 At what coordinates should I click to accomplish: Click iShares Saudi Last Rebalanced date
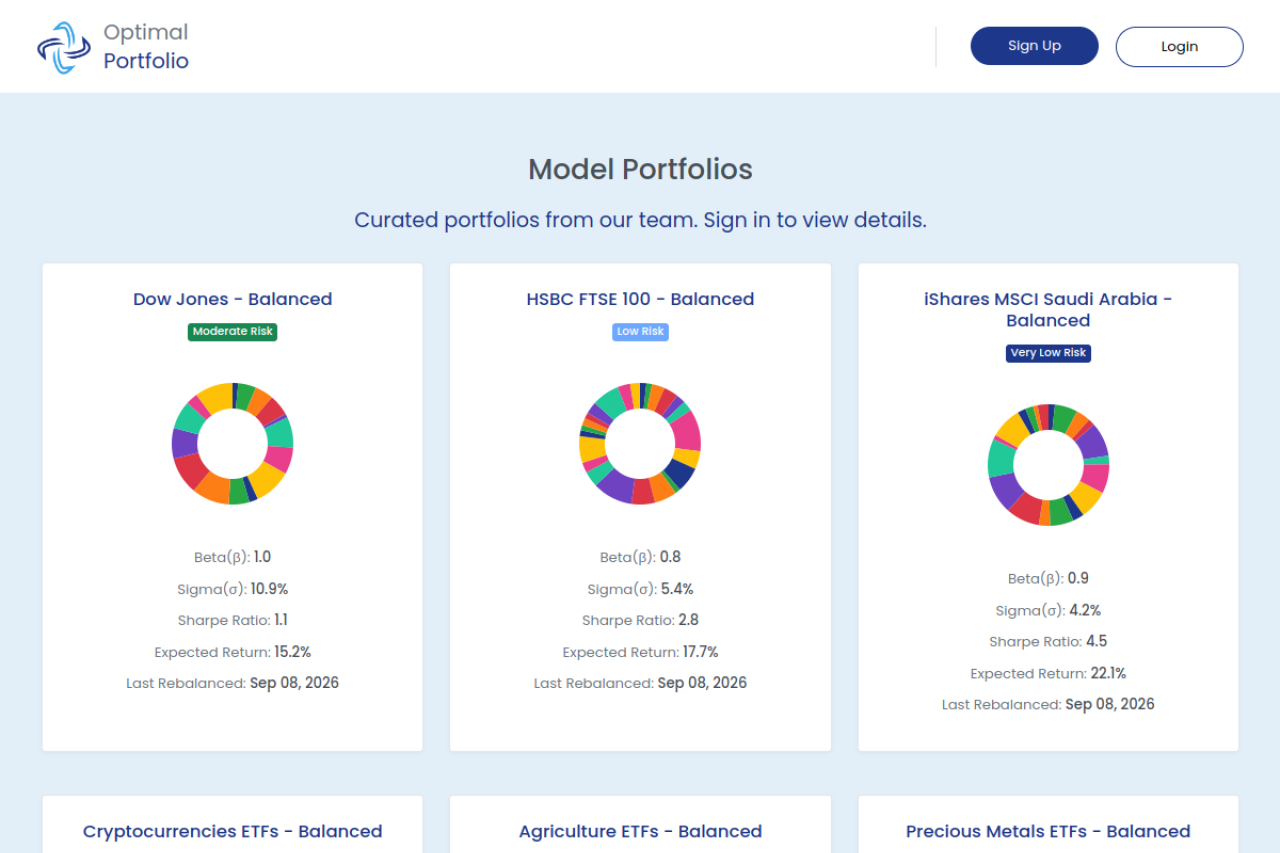[1110, 704]
